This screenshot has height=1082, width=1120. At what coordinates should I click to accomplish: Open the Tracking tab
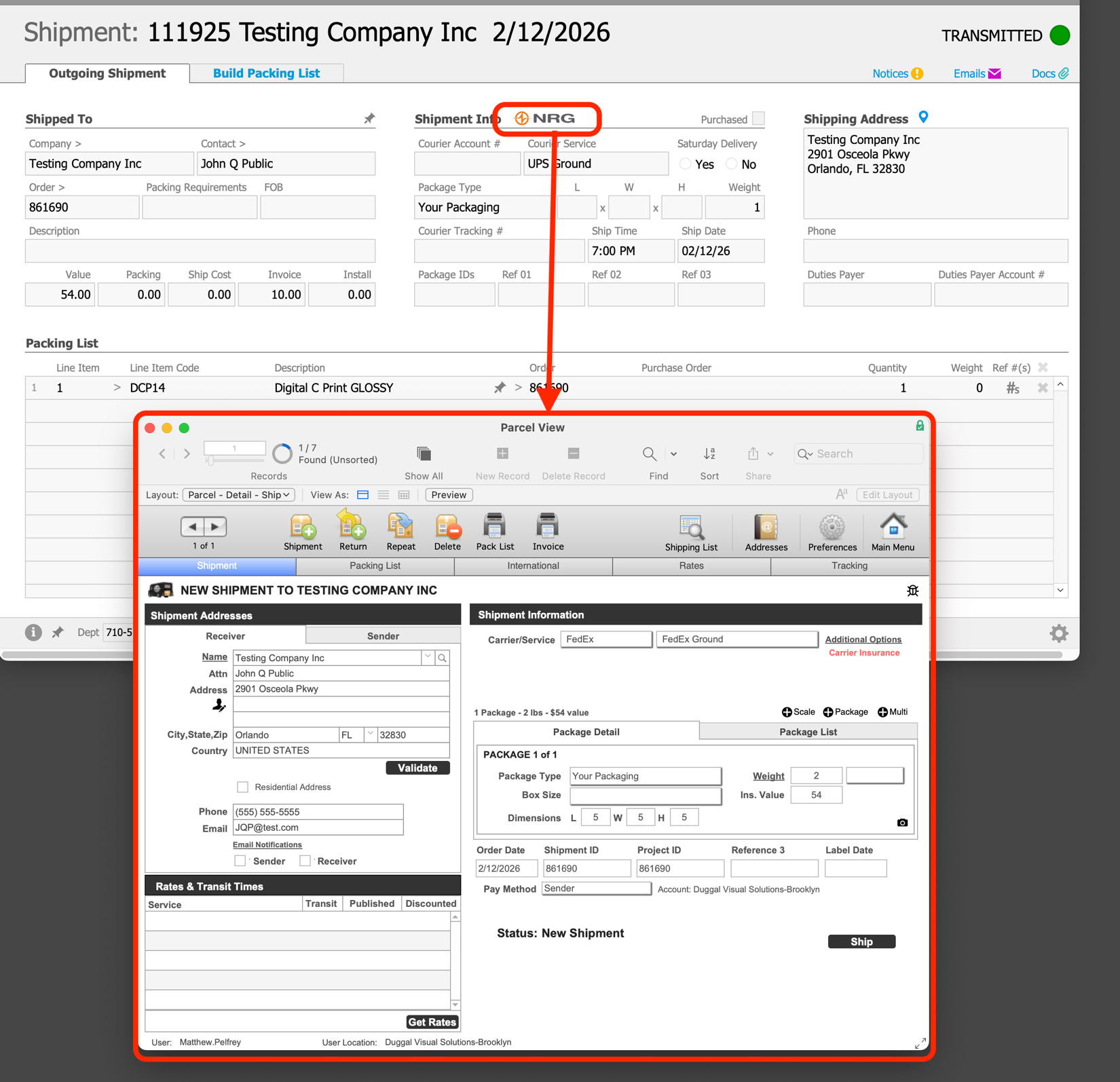pyautogui.click(x=849, y=565)
